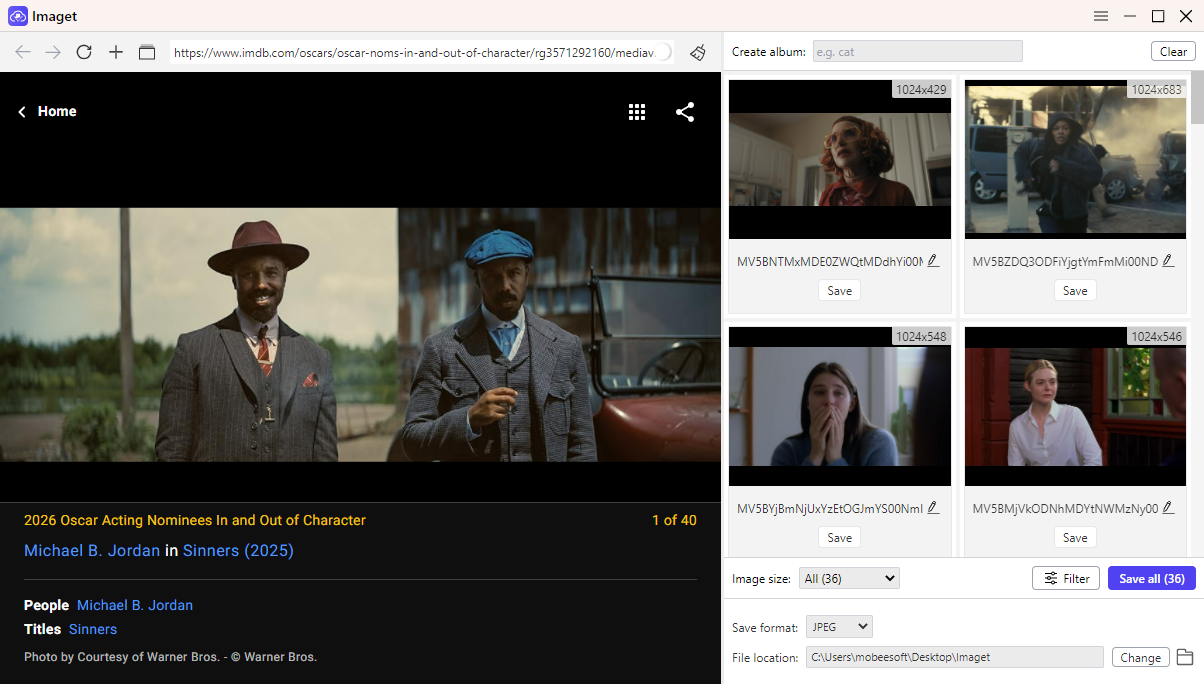Open the folder icon beside the Change button

[1184, 657]
